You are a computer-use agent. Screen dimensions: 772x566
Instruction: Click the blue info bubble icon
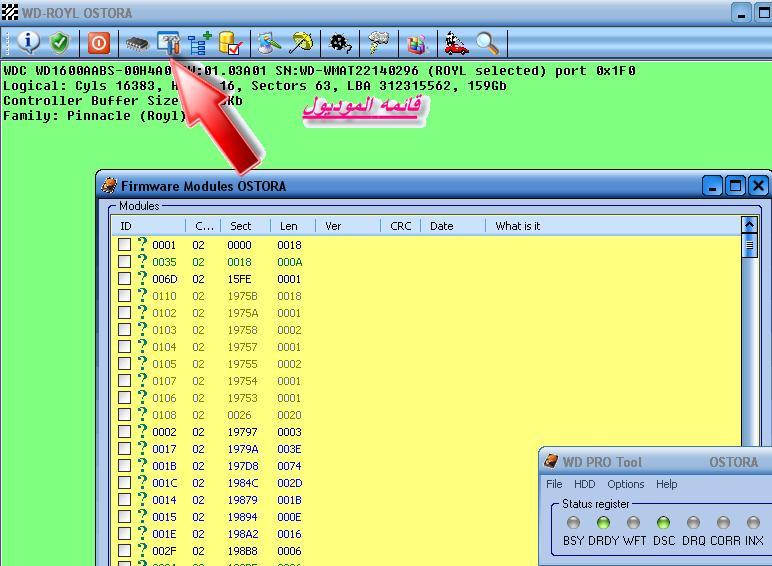(28, 42)
